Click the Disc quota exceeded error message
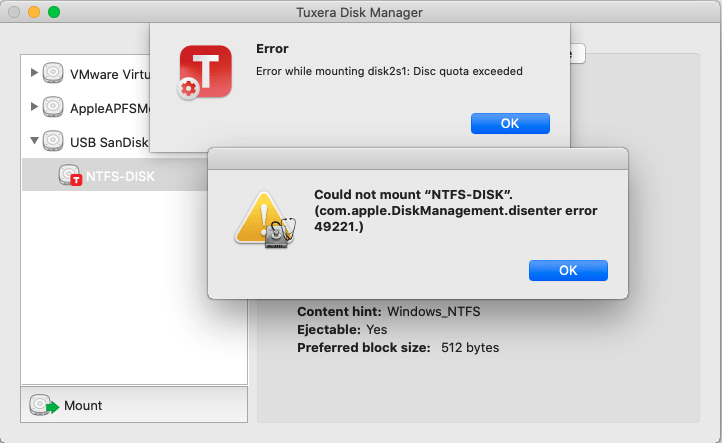 [389, 71]
